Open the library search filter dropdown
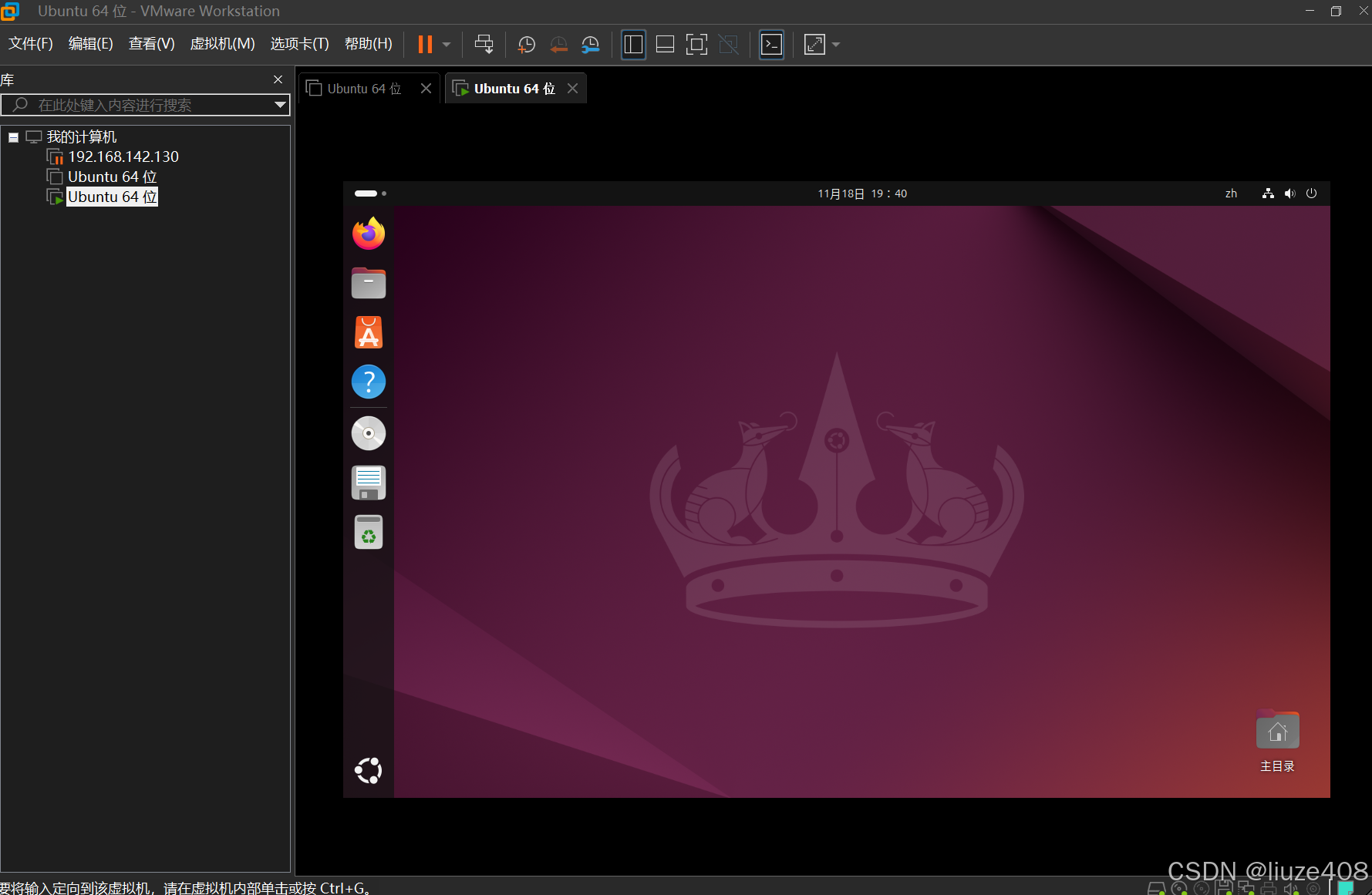Image resolution: width=1372 pixels, height=895 pixels. (281, 105)
